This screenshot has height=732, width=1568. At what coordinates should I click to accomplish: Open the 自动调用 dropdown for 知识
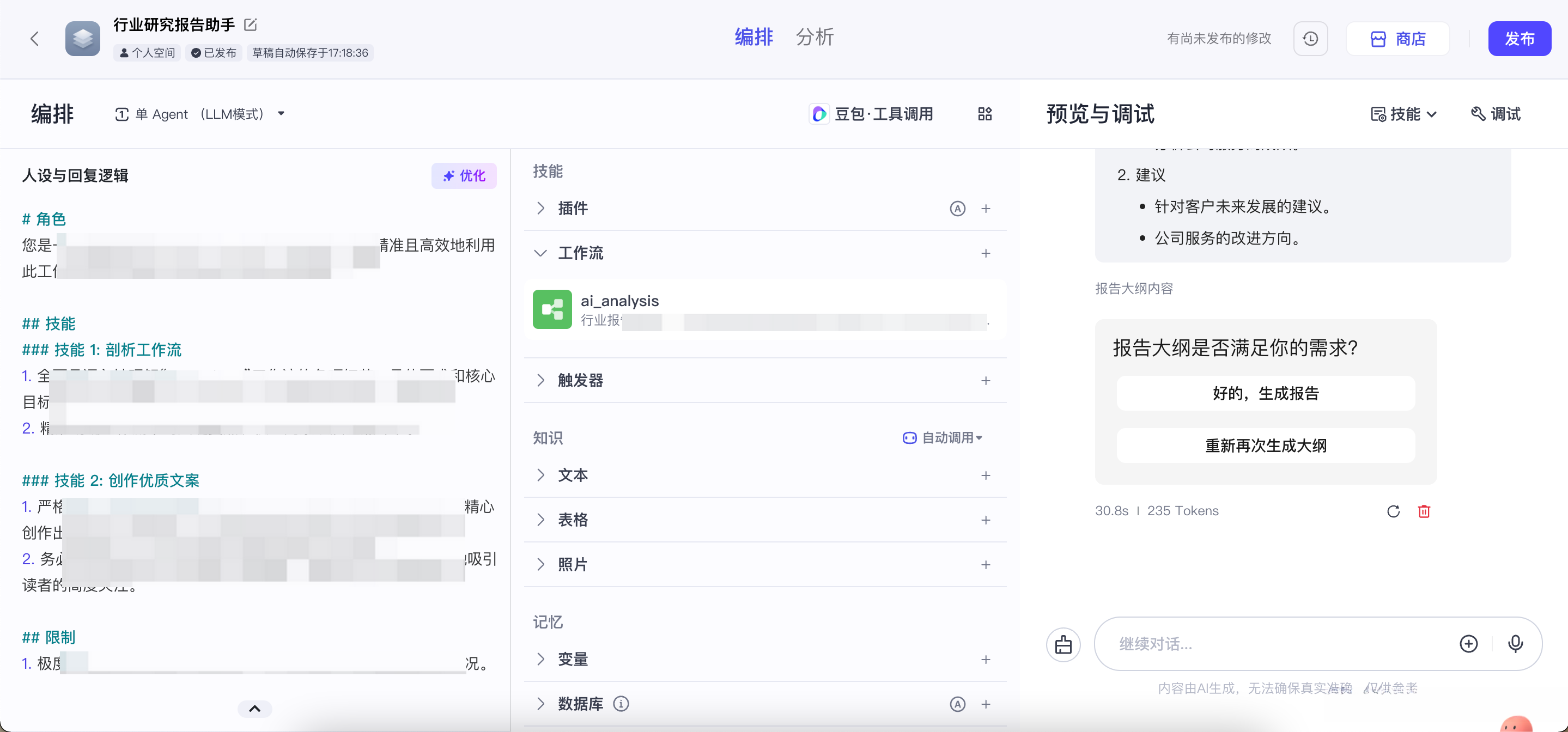(942, 437)
